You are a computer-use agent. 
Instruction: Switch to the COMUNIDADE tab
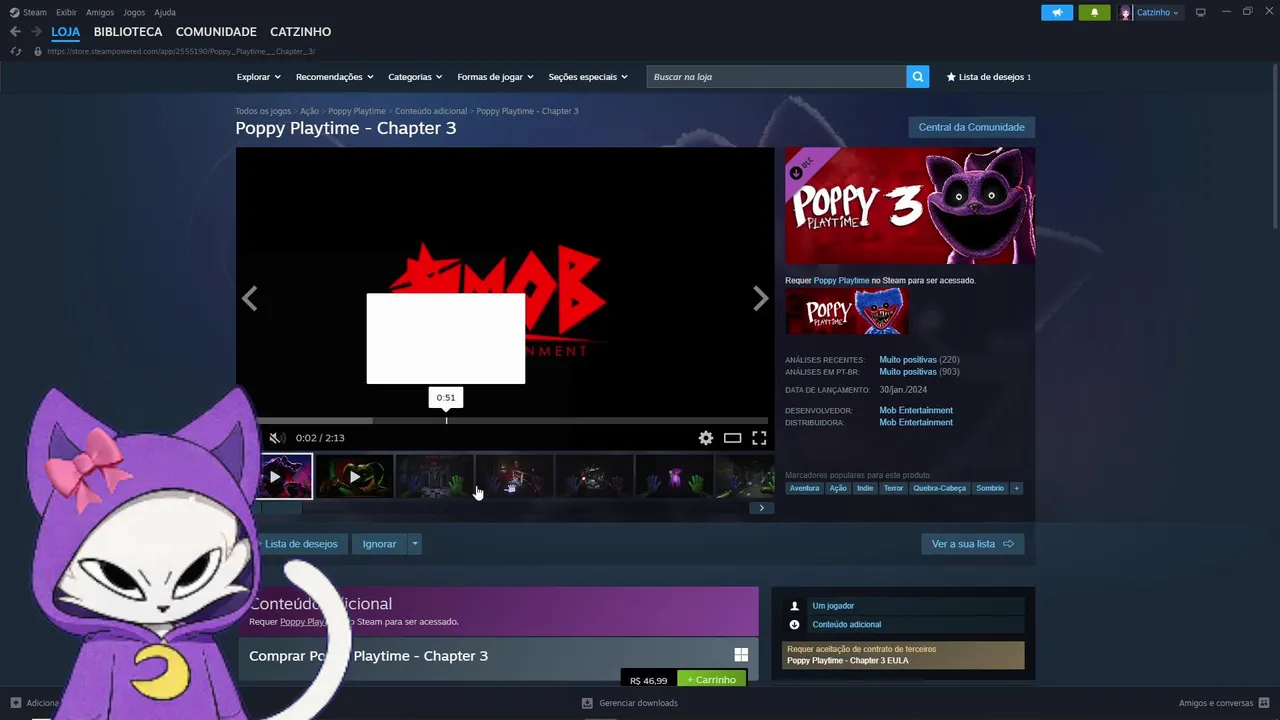pyautogui.click(x=216, y=32)
